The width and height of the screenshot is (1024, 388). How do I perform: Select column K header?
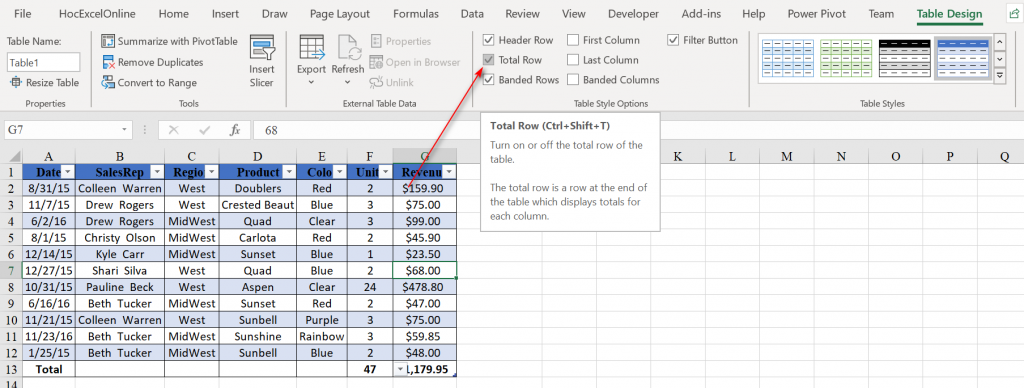click(x=677, y=157)
